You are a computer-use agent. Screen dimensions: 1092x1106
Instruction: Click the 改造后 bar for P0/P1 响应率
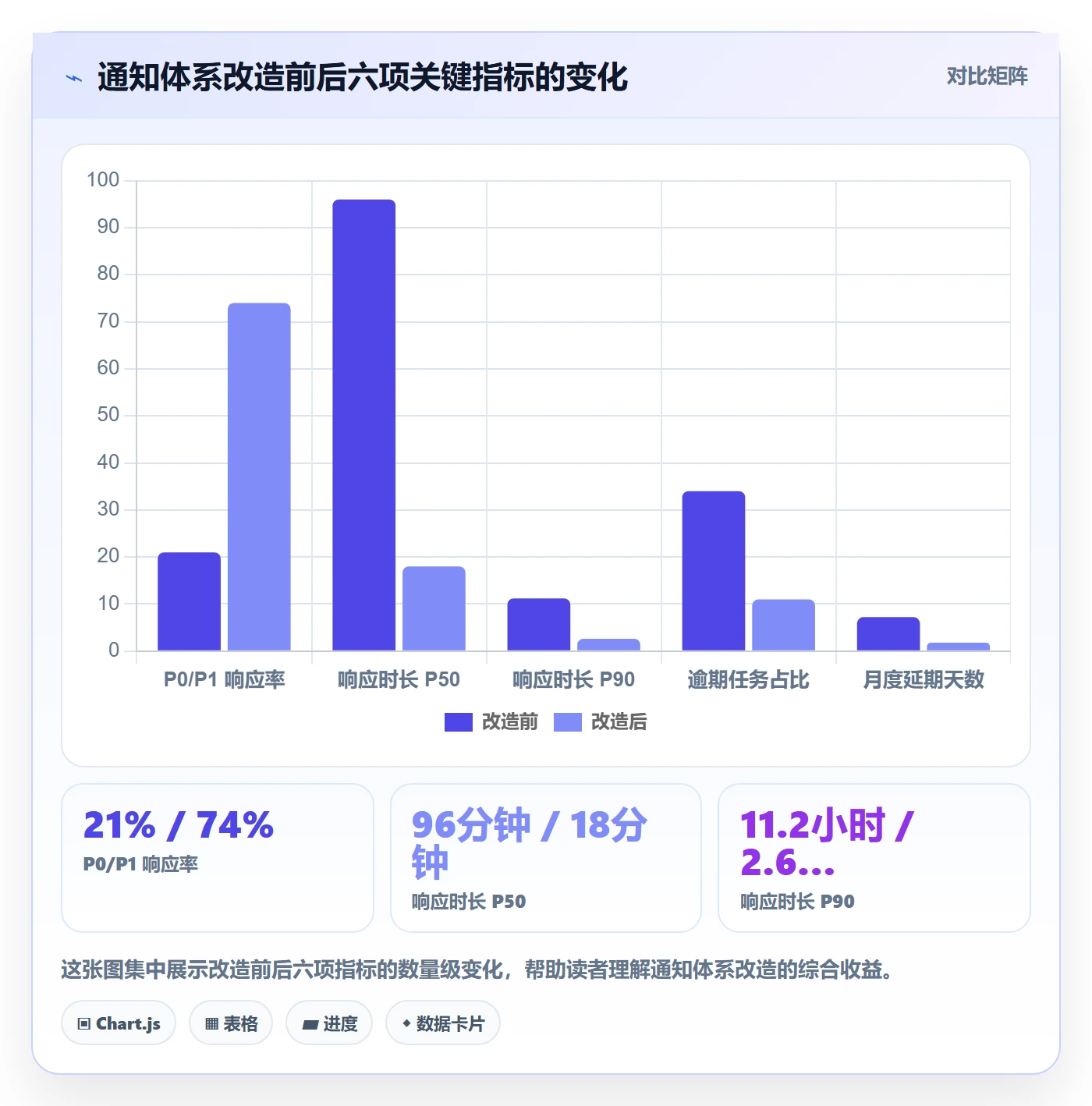tap(259, 477)
